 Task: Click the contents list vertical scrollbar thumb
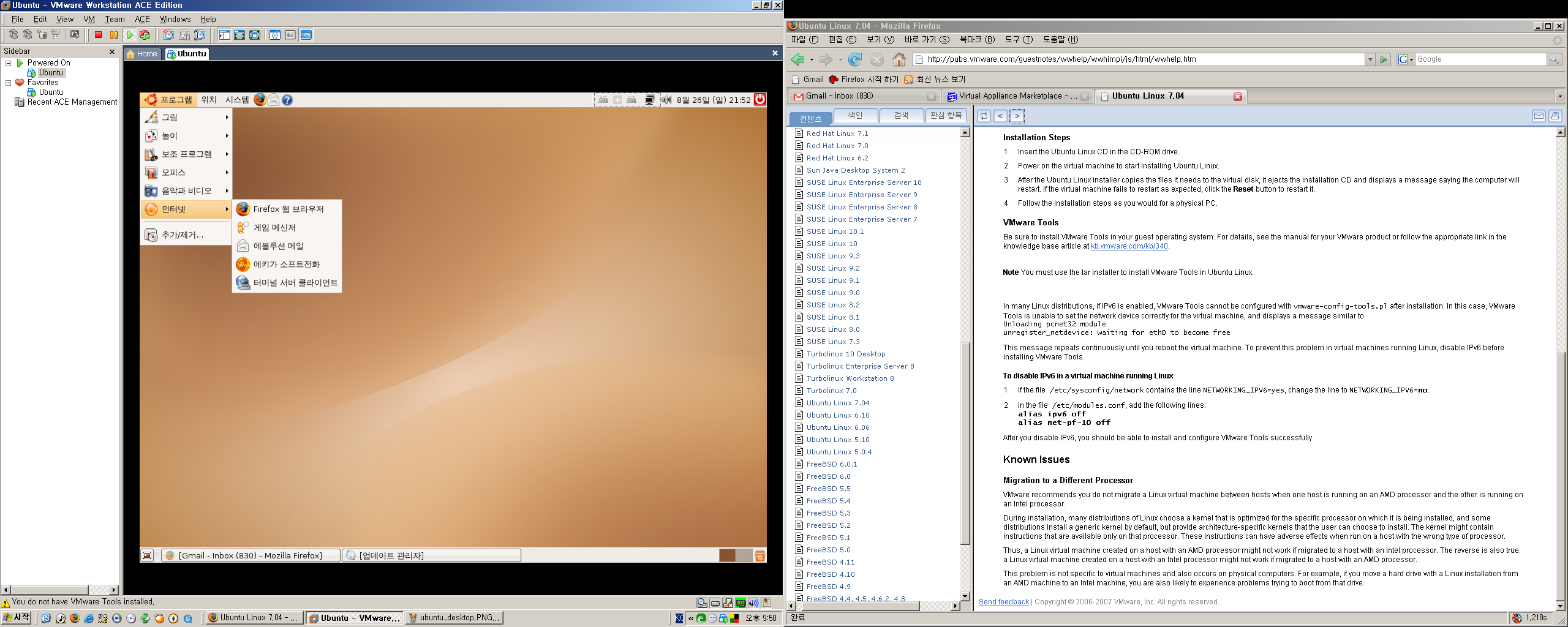tap(965, 443)
